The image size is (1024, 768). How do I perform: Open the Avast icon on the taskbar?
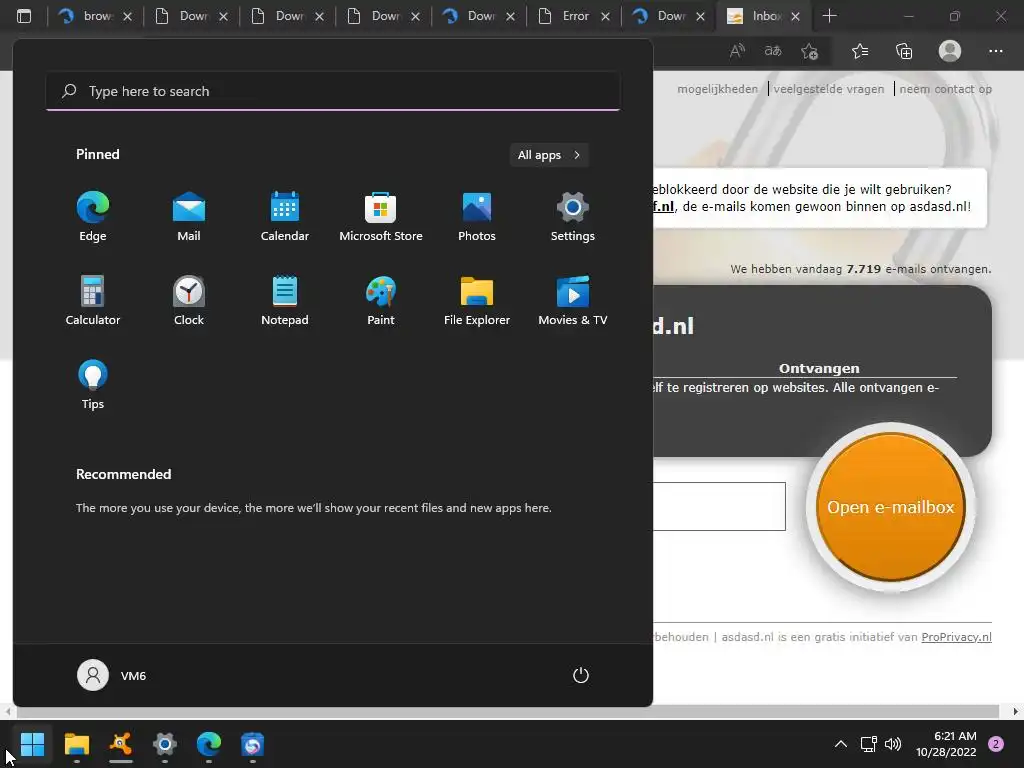pyautogui.click(x=121, y=744)
